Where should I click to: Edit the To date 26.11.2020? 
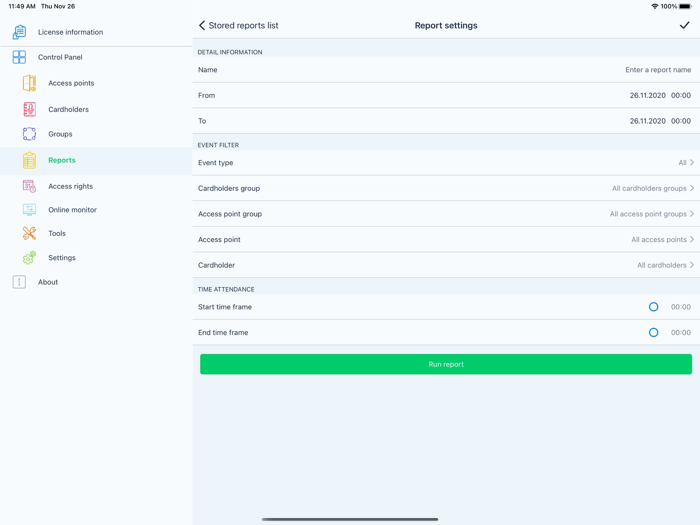tap(647, 121)
